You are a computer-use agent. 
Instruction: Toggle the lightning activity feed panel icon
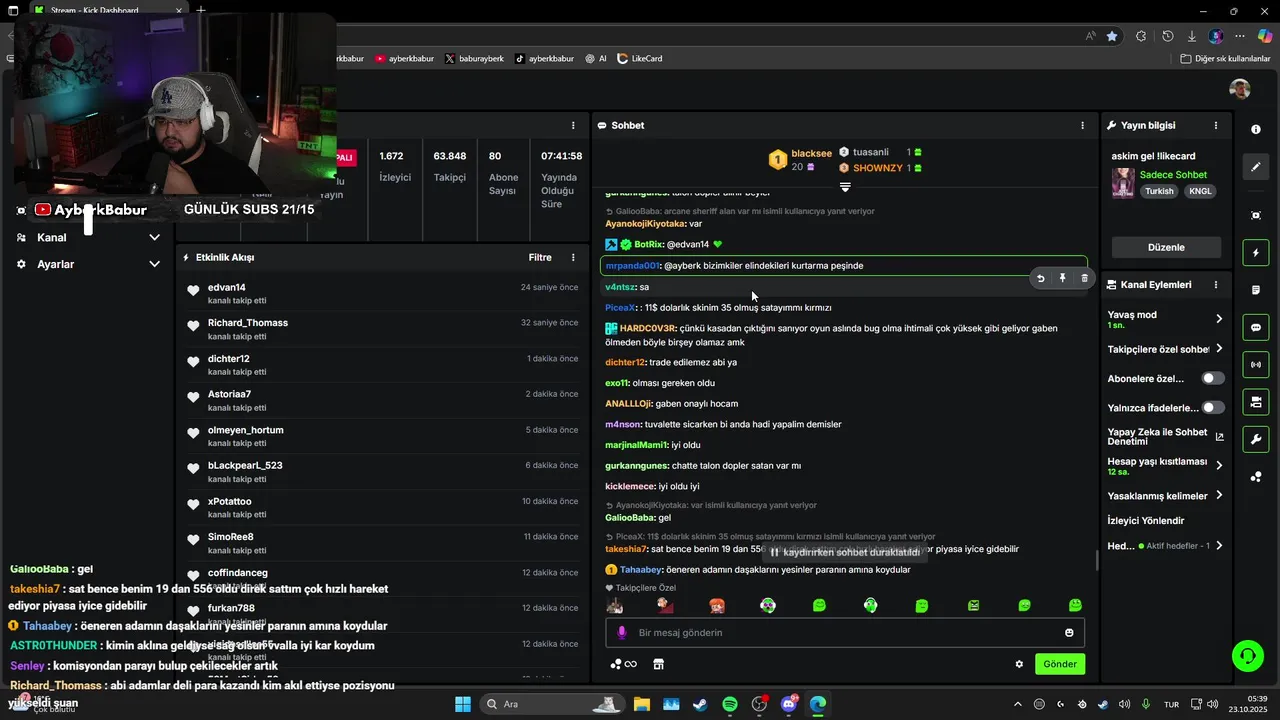1255,253
